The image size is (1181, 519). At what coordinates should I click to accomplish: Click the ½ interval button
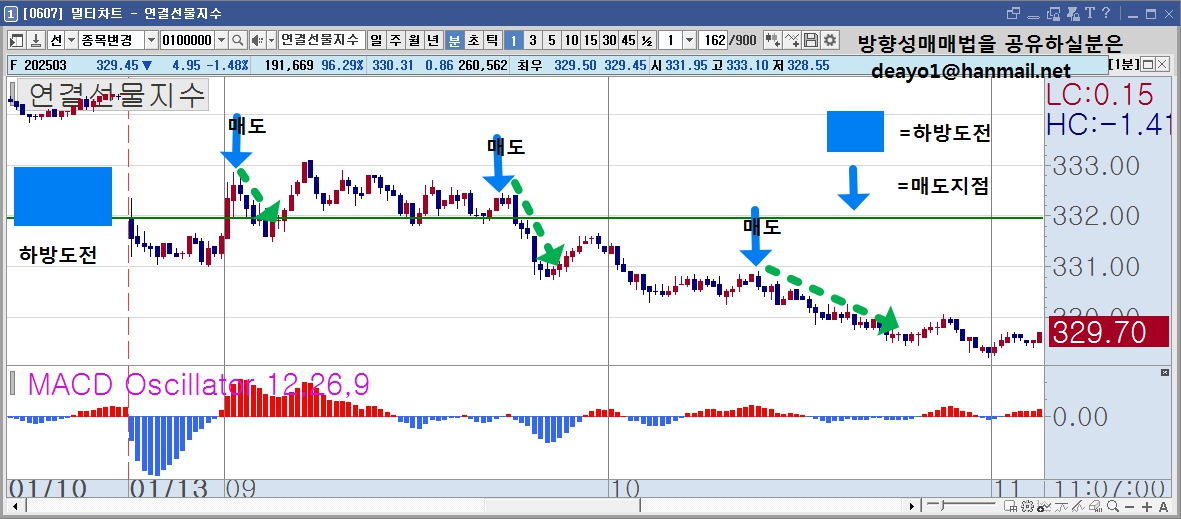click(x=647, y=40)
